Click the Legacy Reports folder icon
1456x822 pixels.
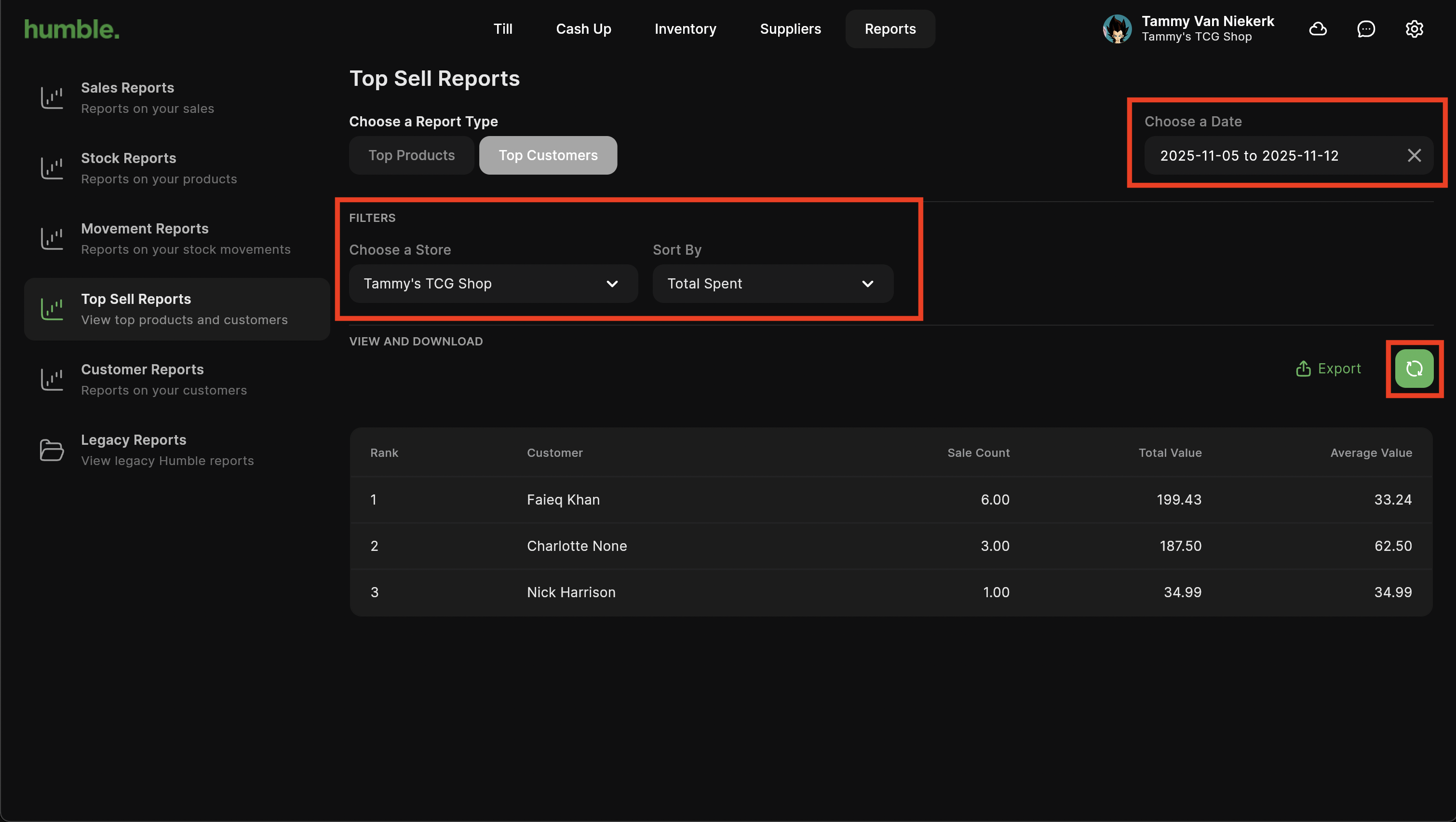(52, 451)
